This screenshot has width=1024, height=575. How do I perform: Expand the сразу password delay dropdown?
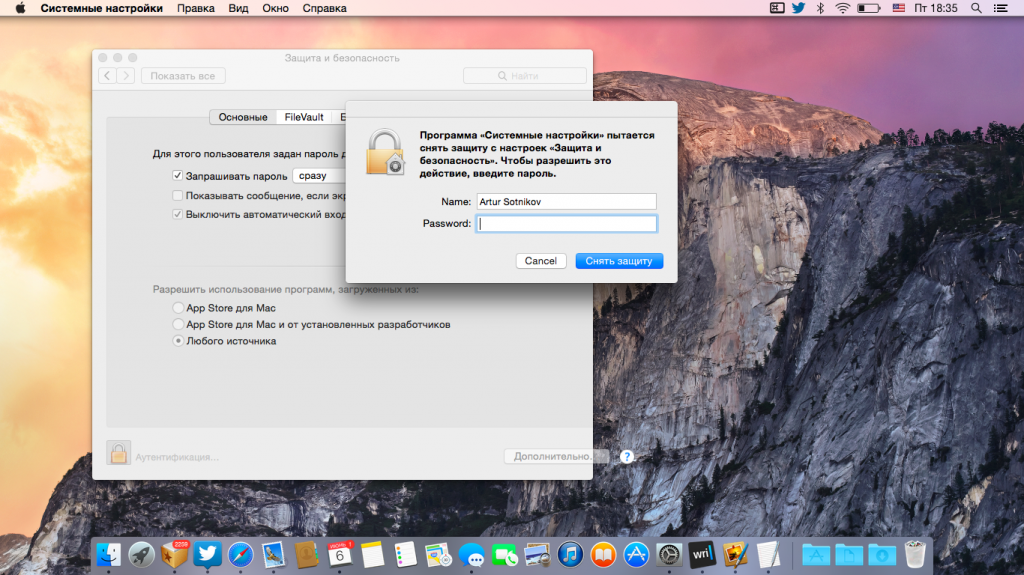(318, 176)
